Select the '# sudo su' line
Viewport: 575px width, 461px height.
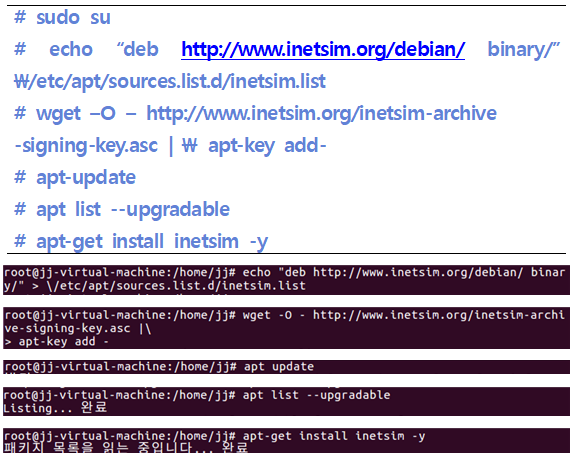62,18
